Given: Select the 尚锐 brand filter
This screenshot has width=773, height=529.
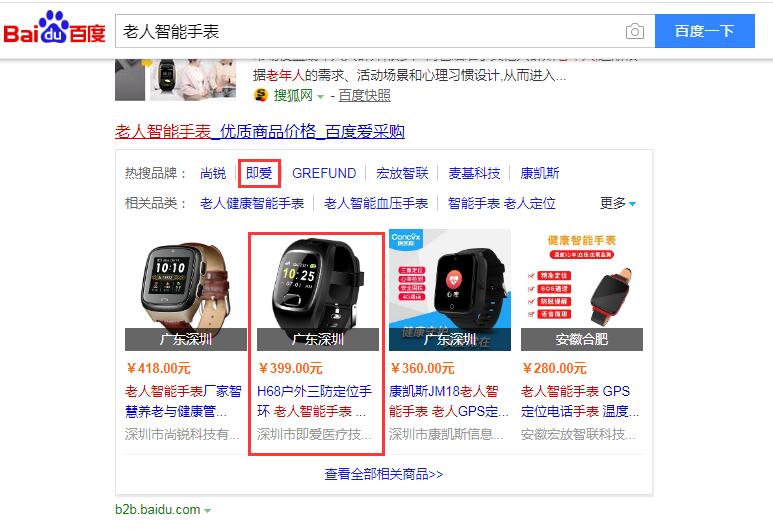Looking at the screenshot, I should click(213, 174).
